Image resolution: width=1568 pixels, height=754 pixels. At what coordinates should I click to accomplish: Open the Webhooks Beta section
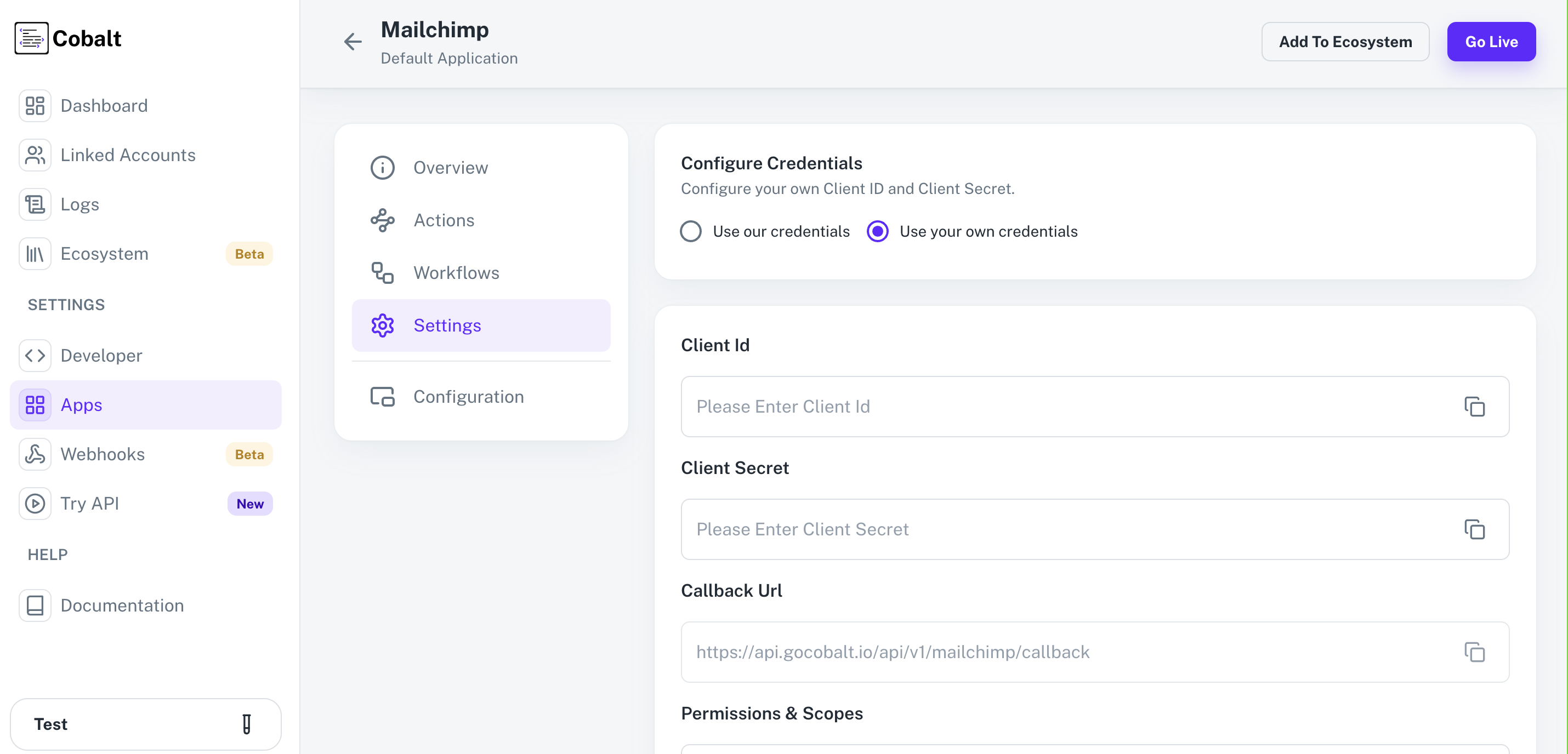(103, 454)
